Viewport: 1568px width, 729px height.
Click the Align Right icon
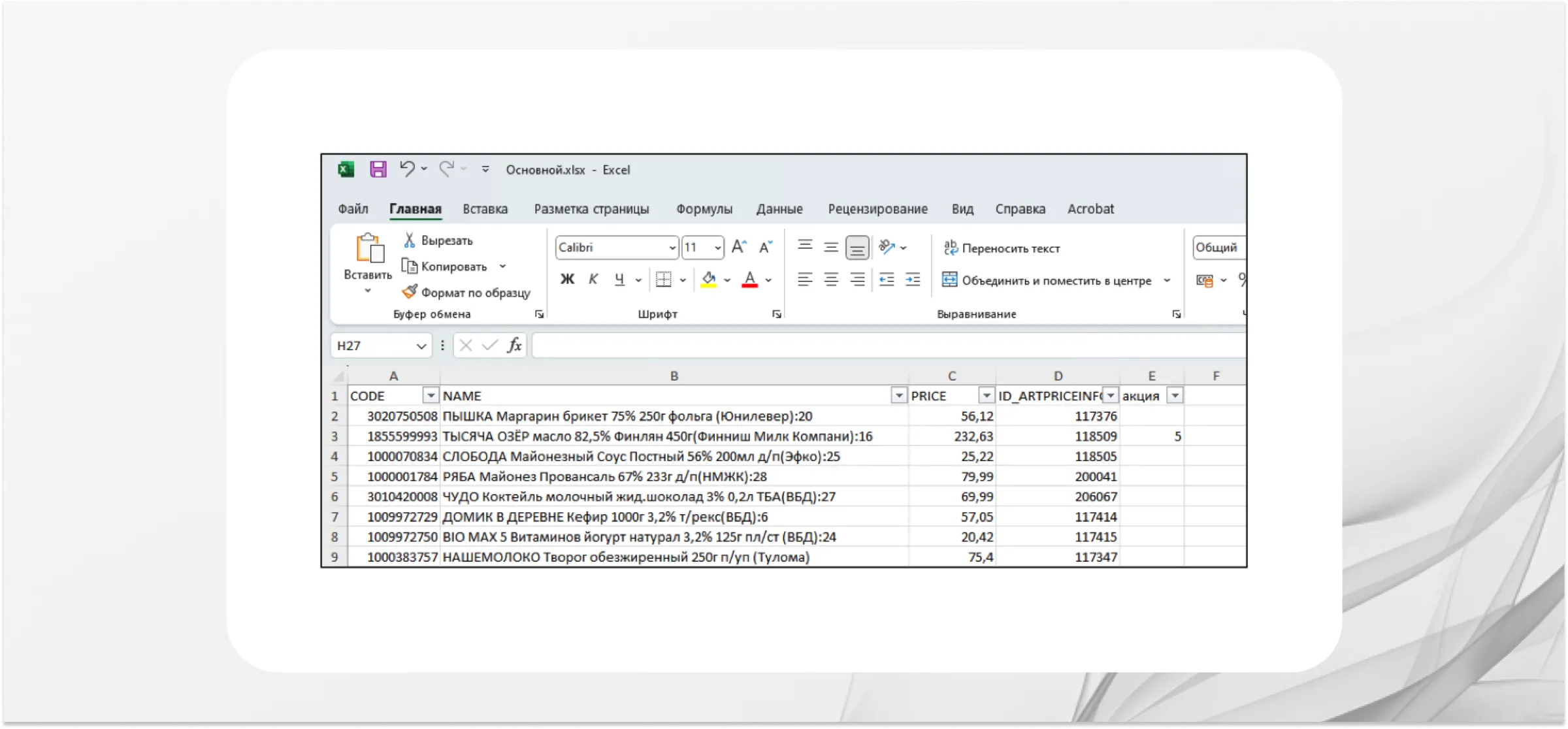tap(857, 280)
